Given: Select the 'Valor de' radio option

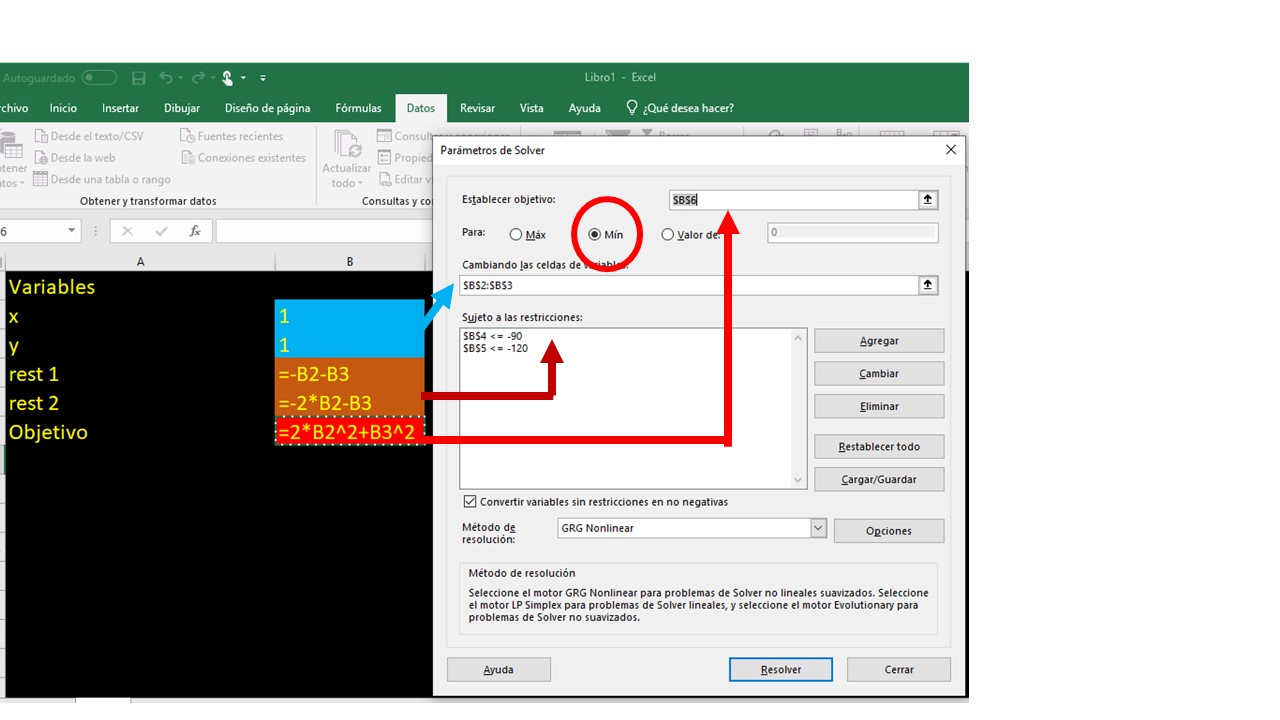Looking at the screenshot, I should tap(668, 235).
